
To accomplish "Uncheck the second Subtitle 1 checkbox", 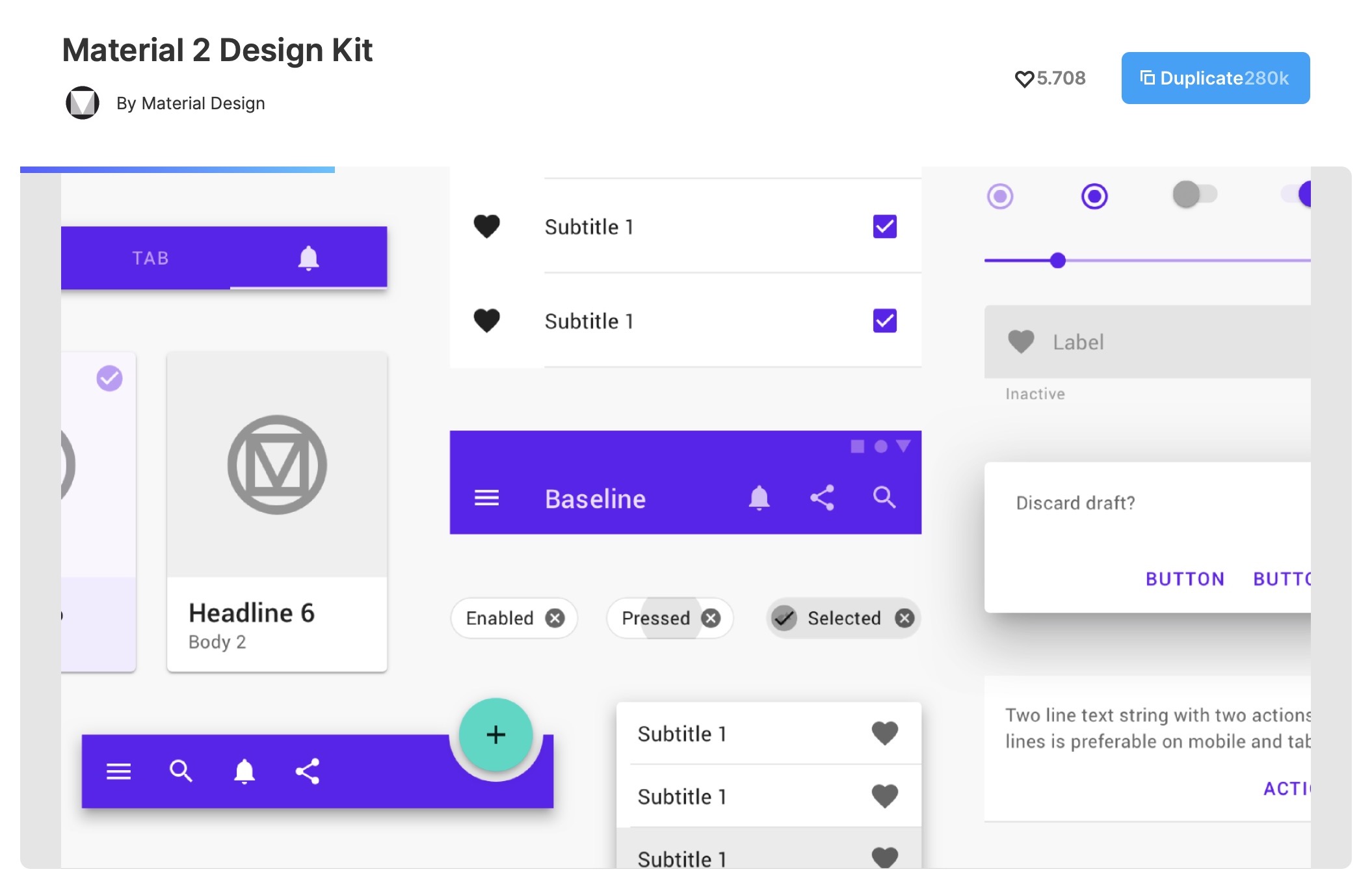I will coord(884,321).
